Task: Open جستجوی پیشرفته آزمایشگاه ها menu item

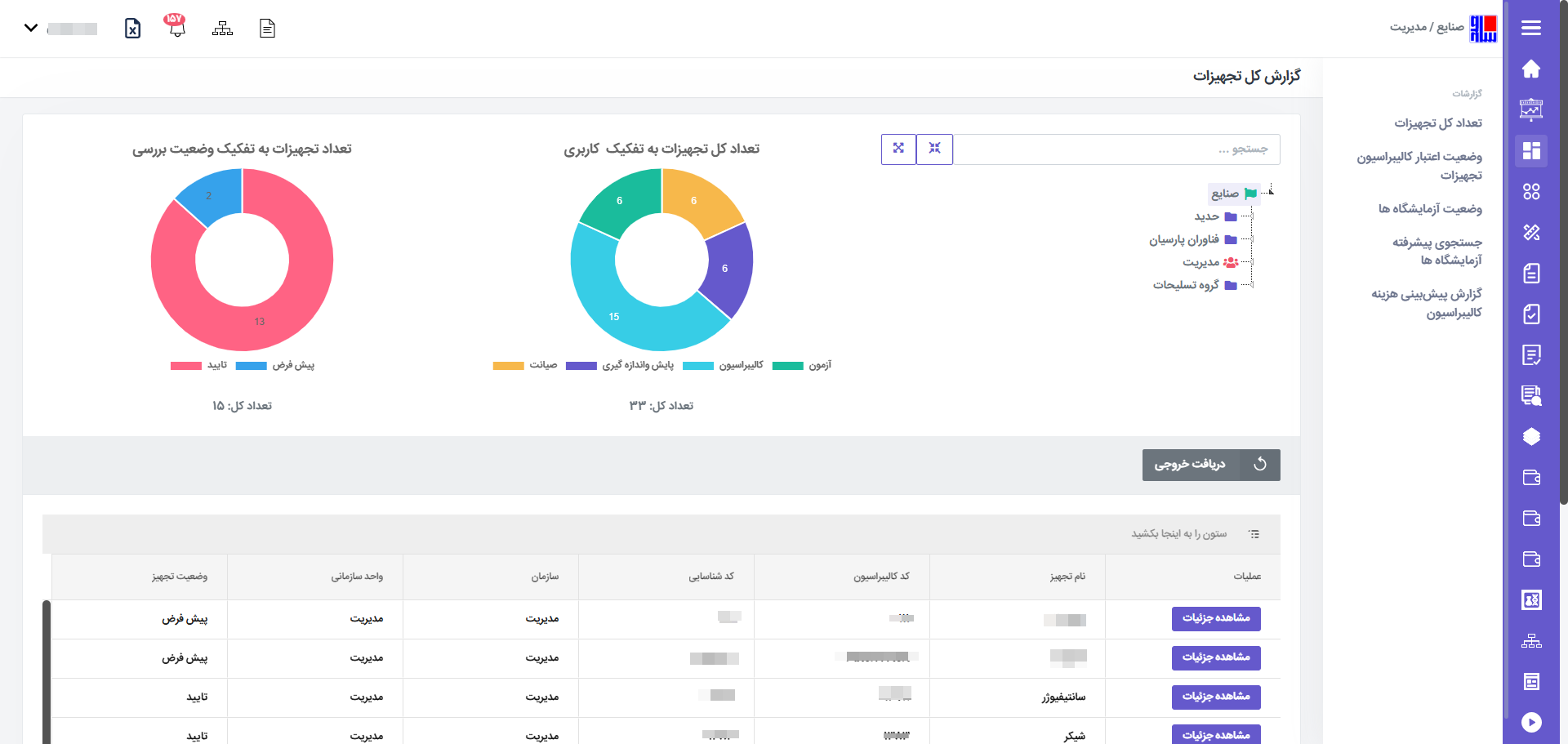Action: pyautogui.click(x=1437, y=252)
